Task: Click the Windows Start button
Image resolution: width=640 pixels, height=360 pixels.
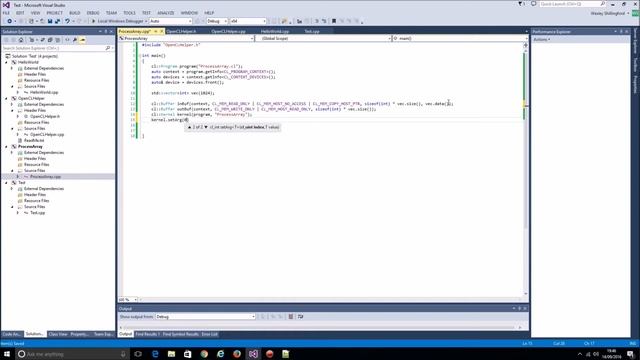Action: pos(7,354)
